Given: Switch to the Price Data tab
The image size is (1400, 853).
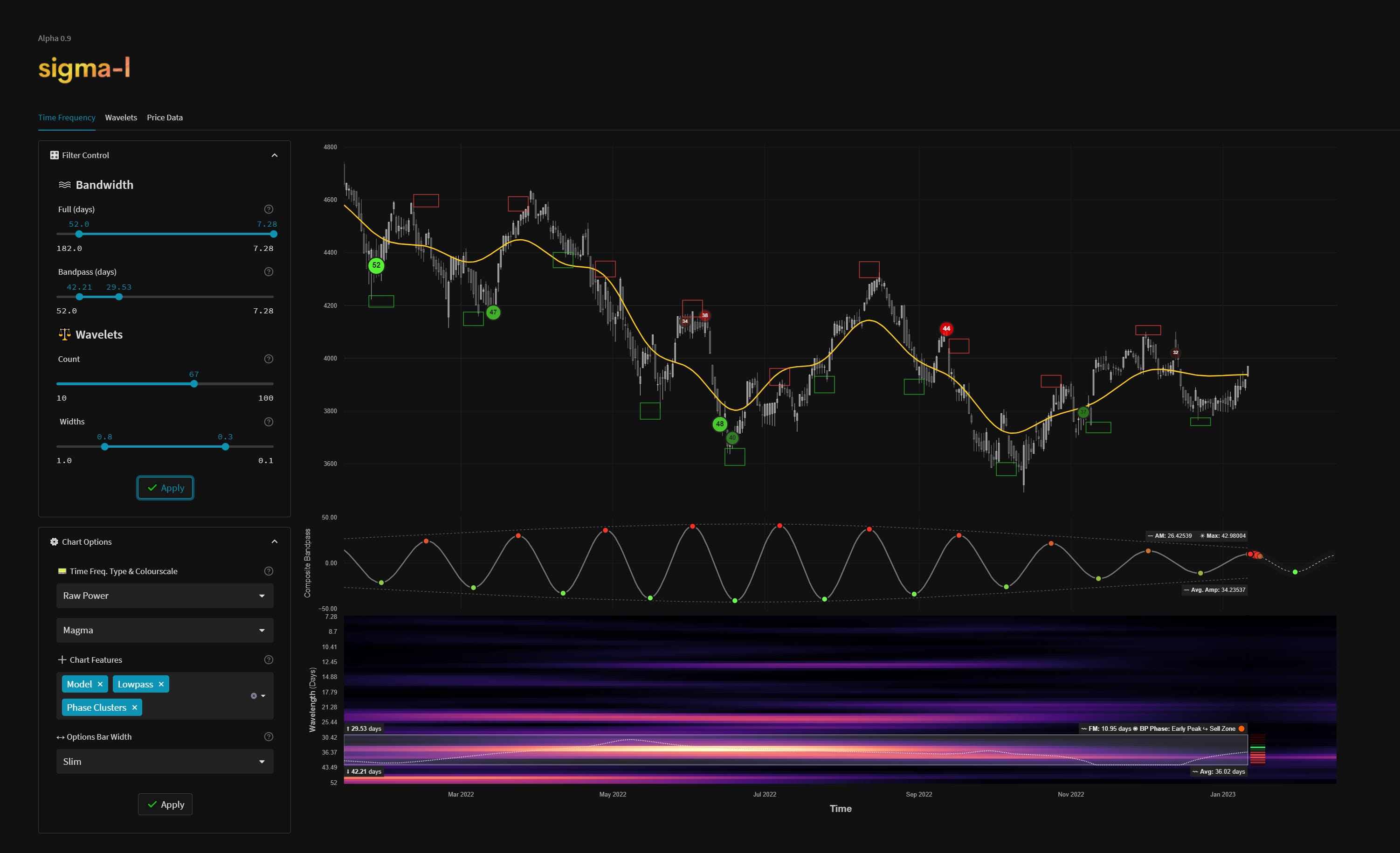Looking at the screenshot, I should point(164,118).
